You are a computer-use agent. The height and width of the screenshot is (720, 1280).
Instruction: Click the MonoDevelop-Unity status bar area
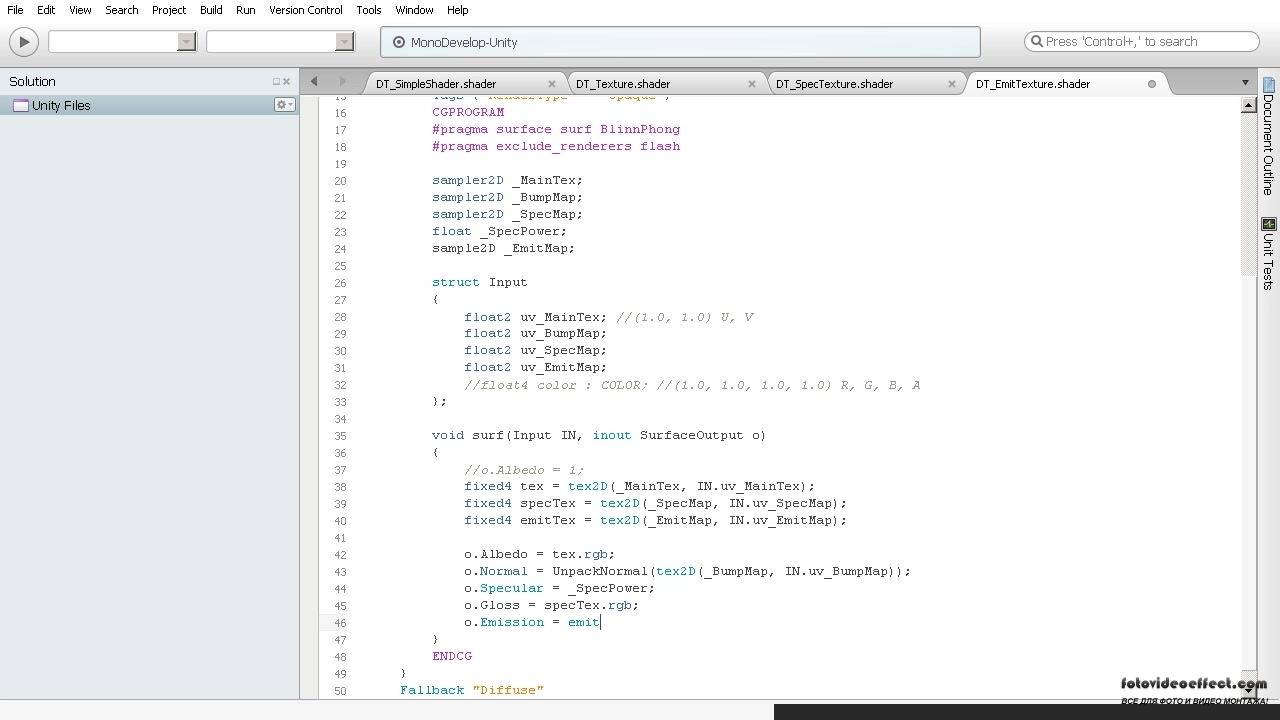(x=680, y=42)
